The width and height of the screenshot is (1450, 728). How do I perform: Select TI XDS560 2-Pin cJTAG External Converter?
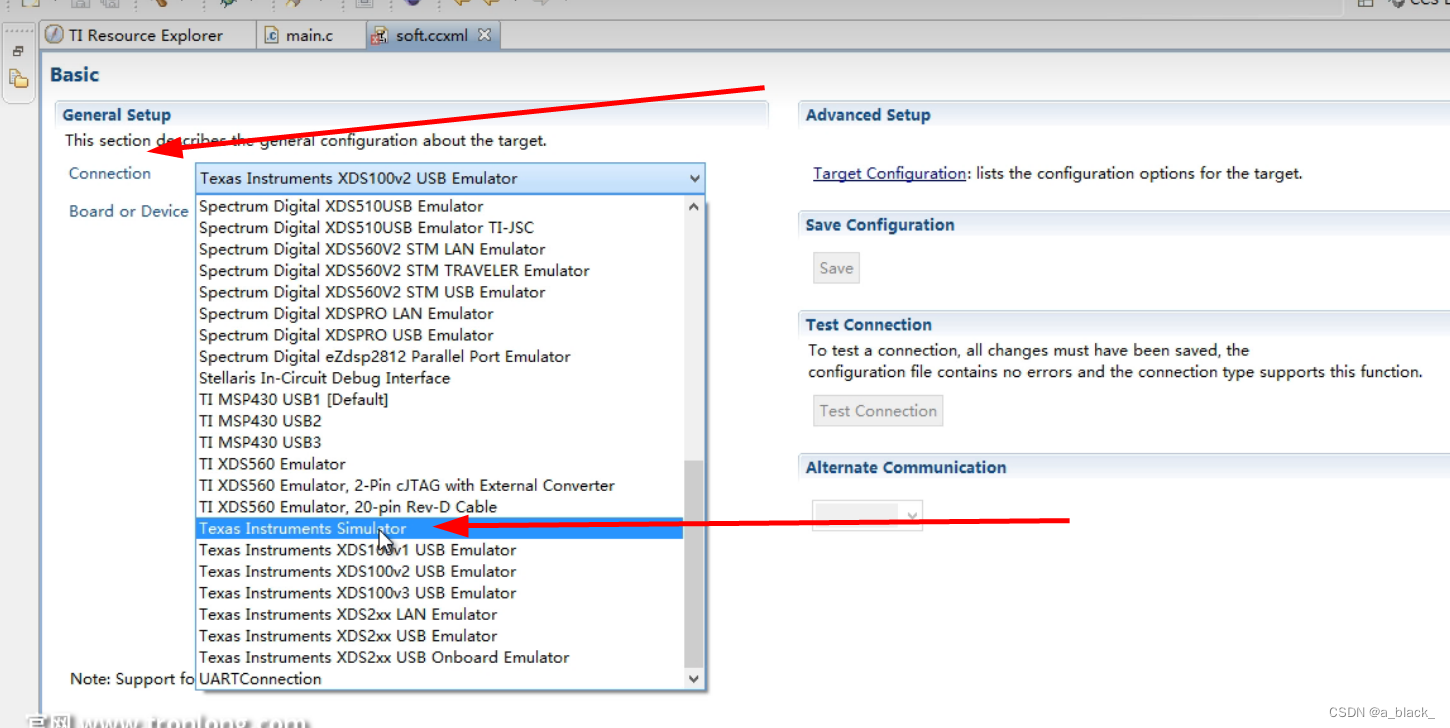point(439,485)
